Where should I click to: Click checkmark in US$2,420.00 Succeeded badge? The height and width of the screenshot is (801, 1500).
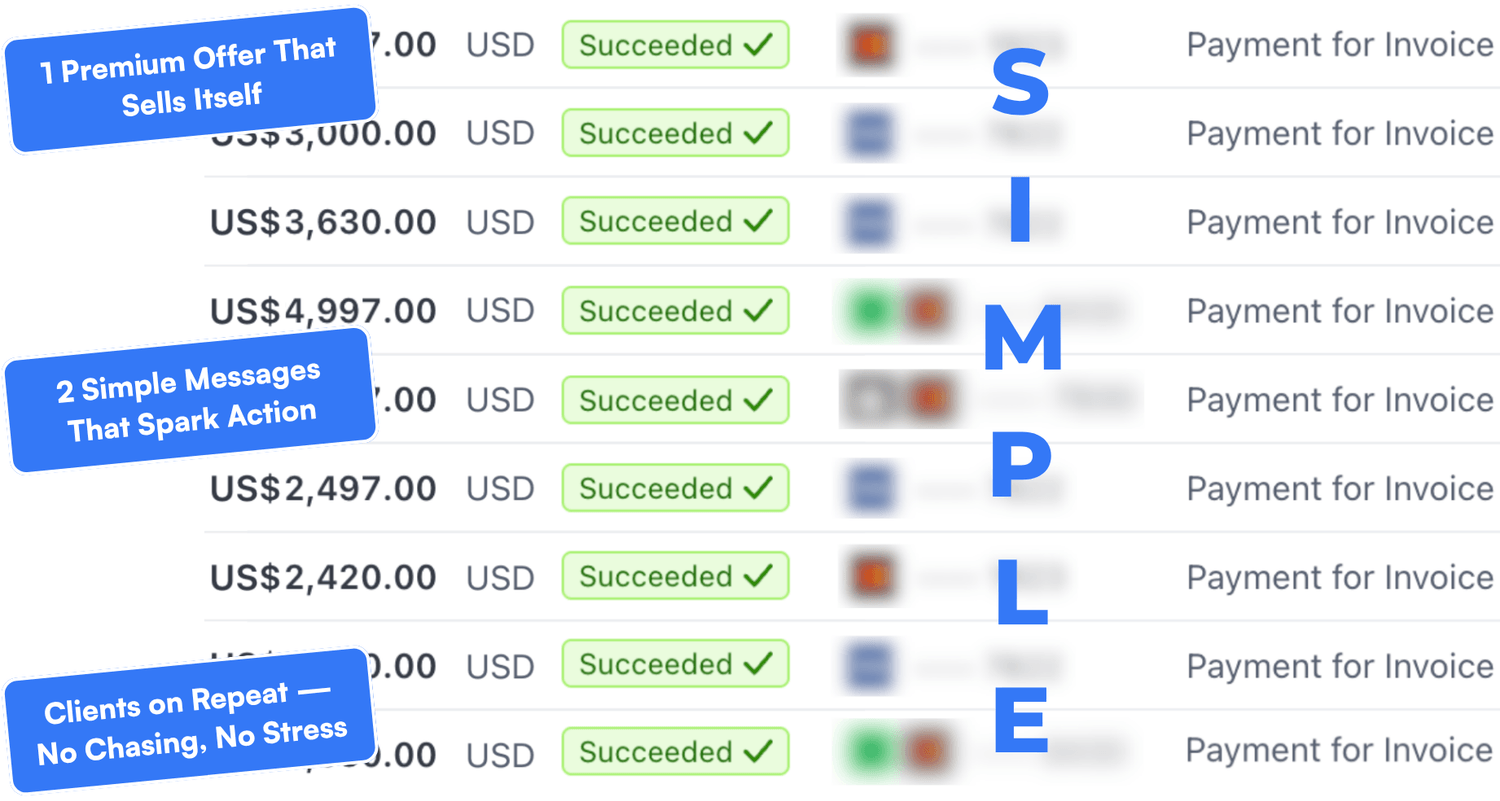click(x=760, y=576)
